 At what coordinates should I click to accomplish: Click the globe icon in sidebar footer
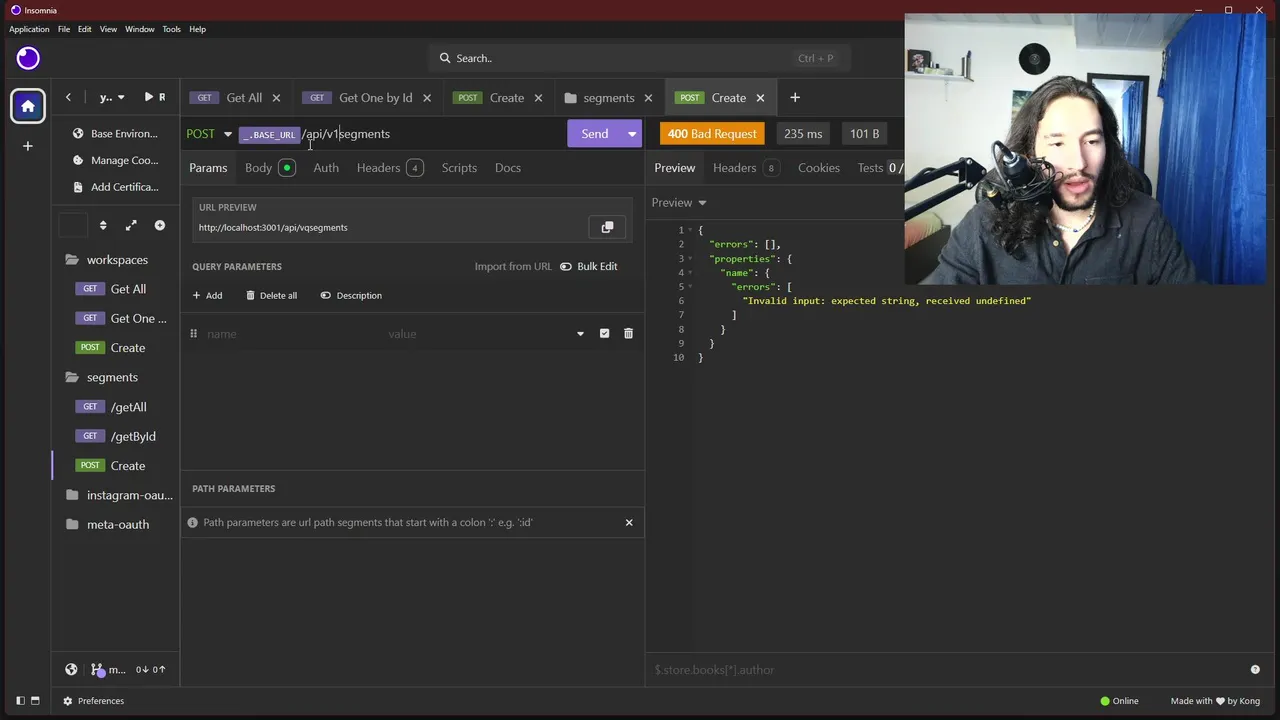pos(71,670)
